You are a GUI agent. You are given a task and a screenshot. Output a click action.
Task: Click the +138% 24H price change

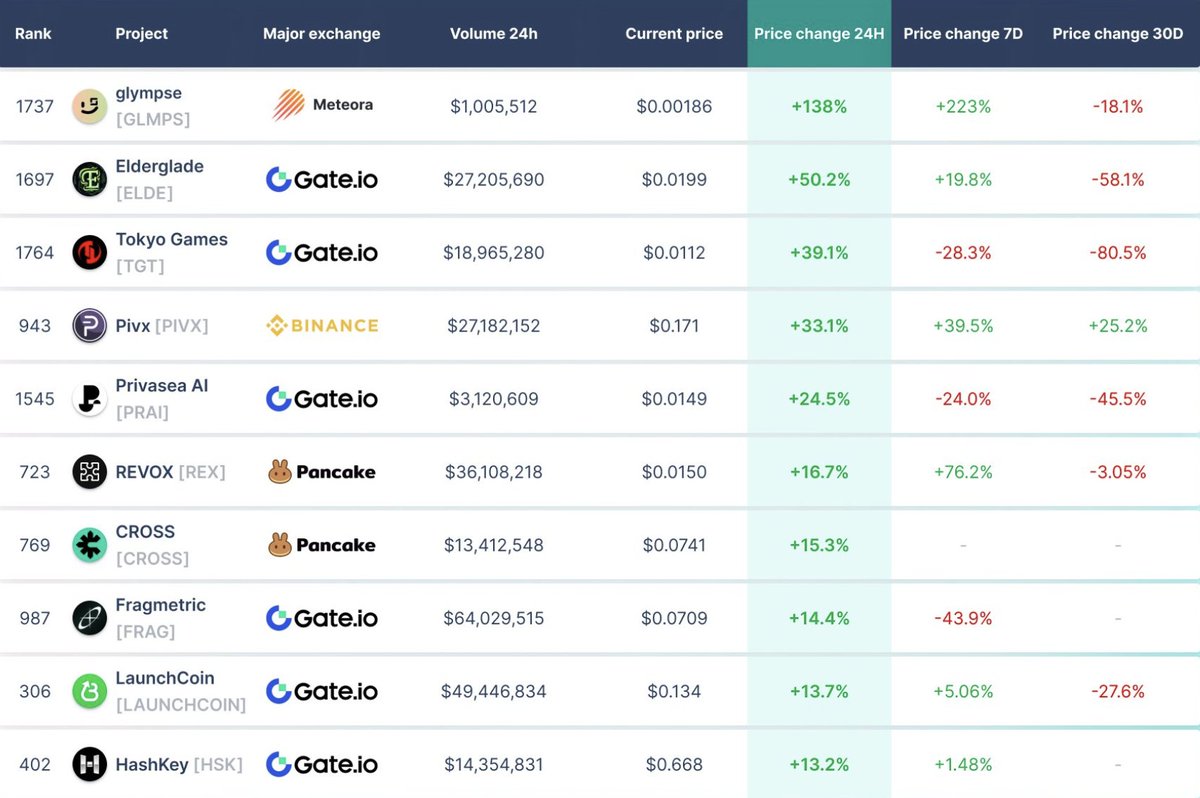pos(819,106)
